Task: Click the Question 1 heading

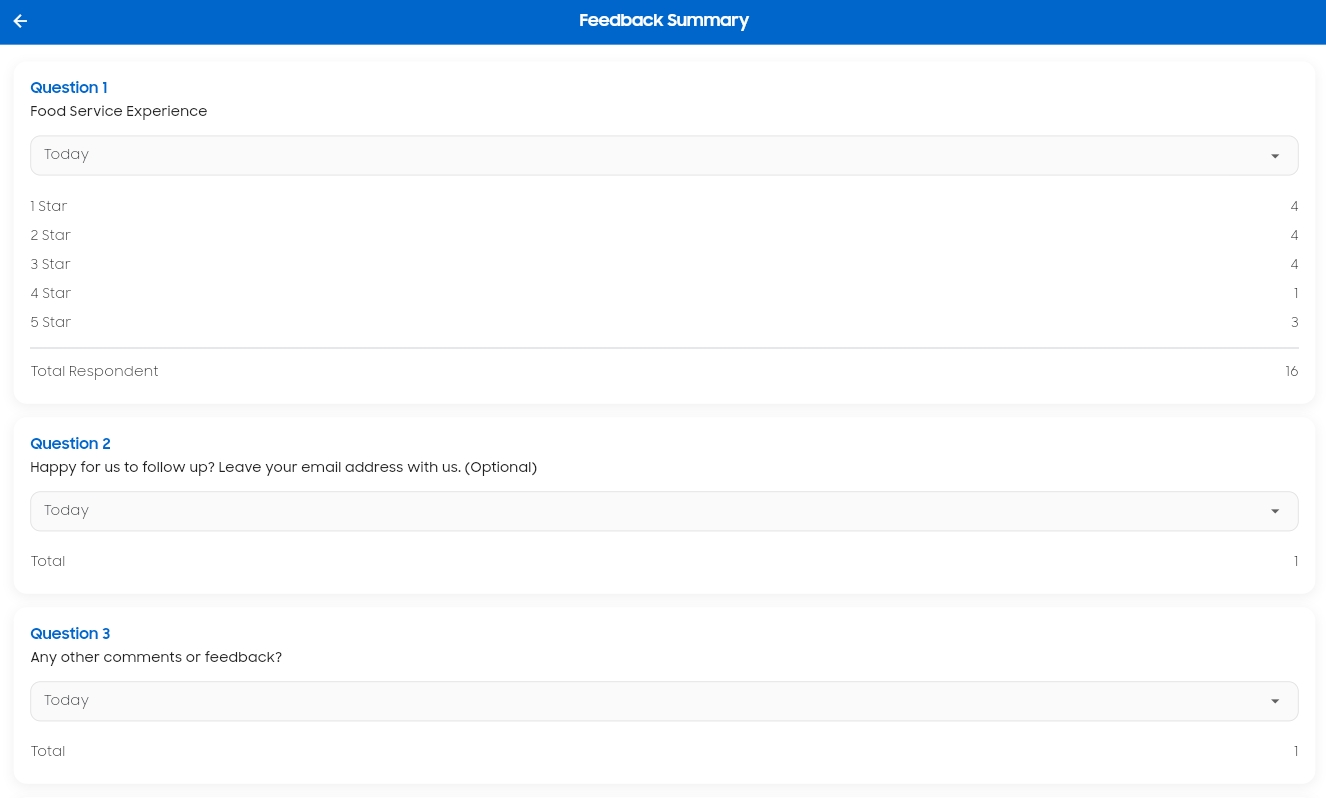Action: (69, 88)
